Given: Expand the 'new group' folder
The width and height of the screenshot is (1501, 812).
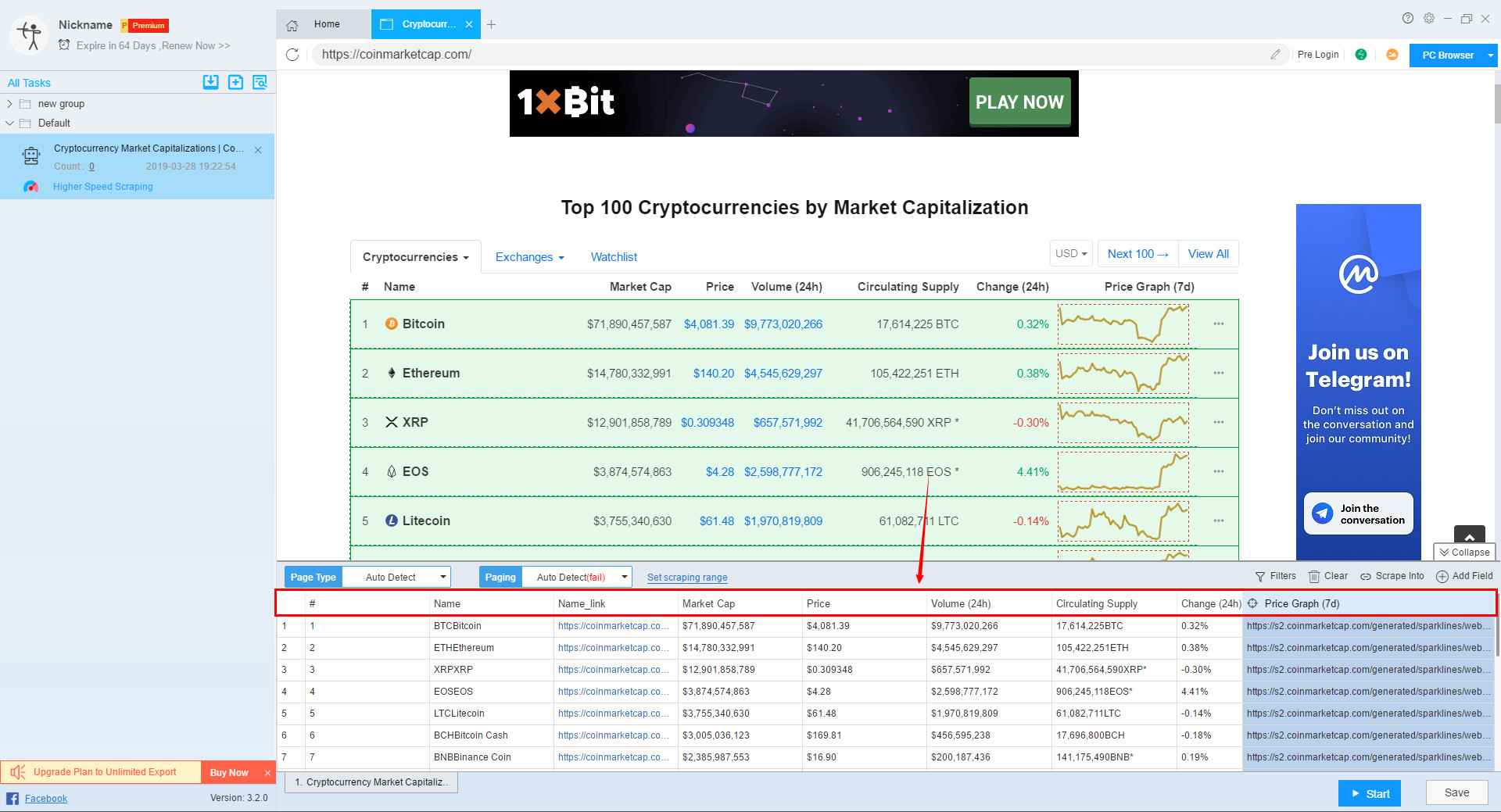Looking at the screenshot, I should 9,103.
